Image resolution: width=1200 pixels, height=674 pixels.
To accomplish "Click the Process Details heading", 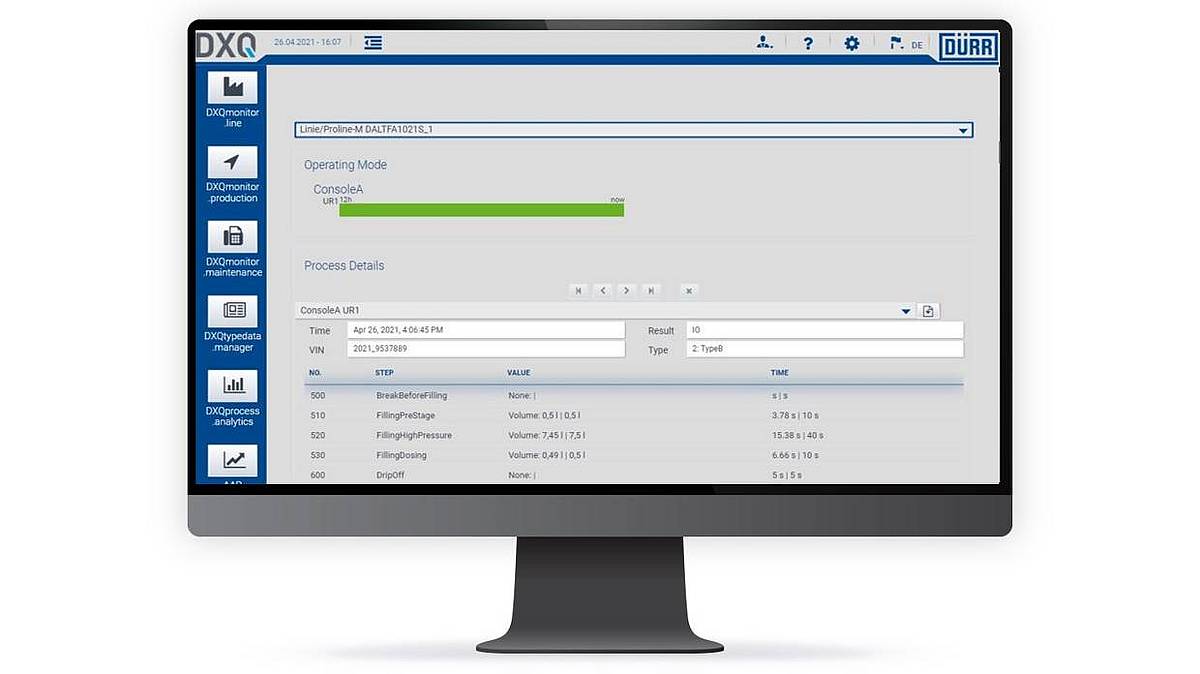I will (344, 266).
